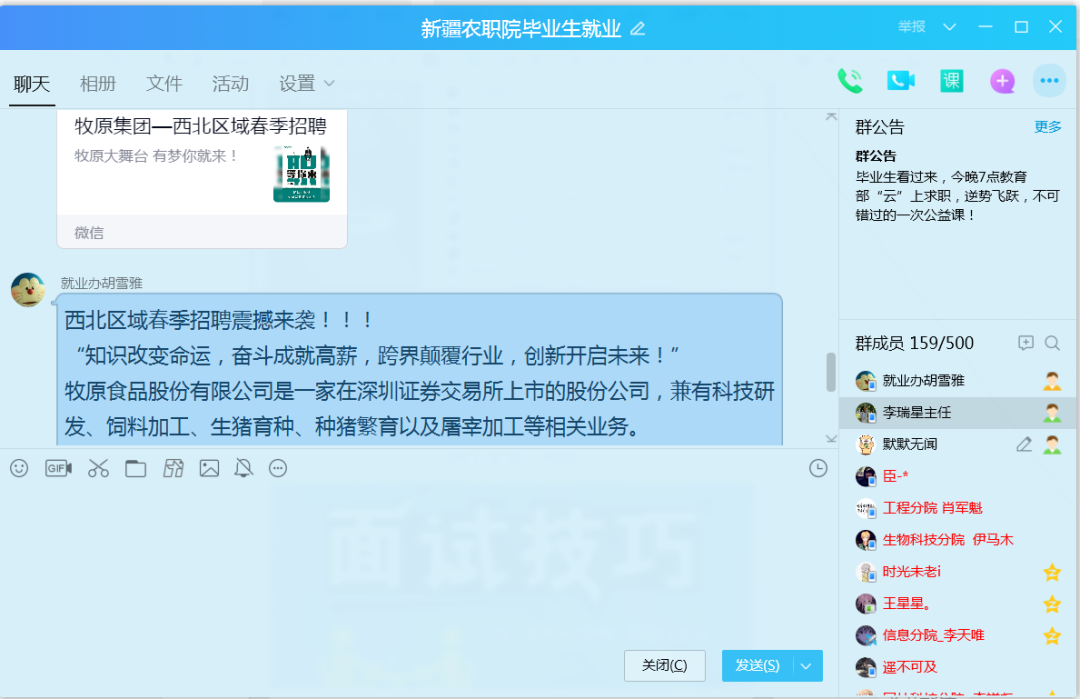
Task: Start a voice call with the phone icon
Action: pos(850,81)
